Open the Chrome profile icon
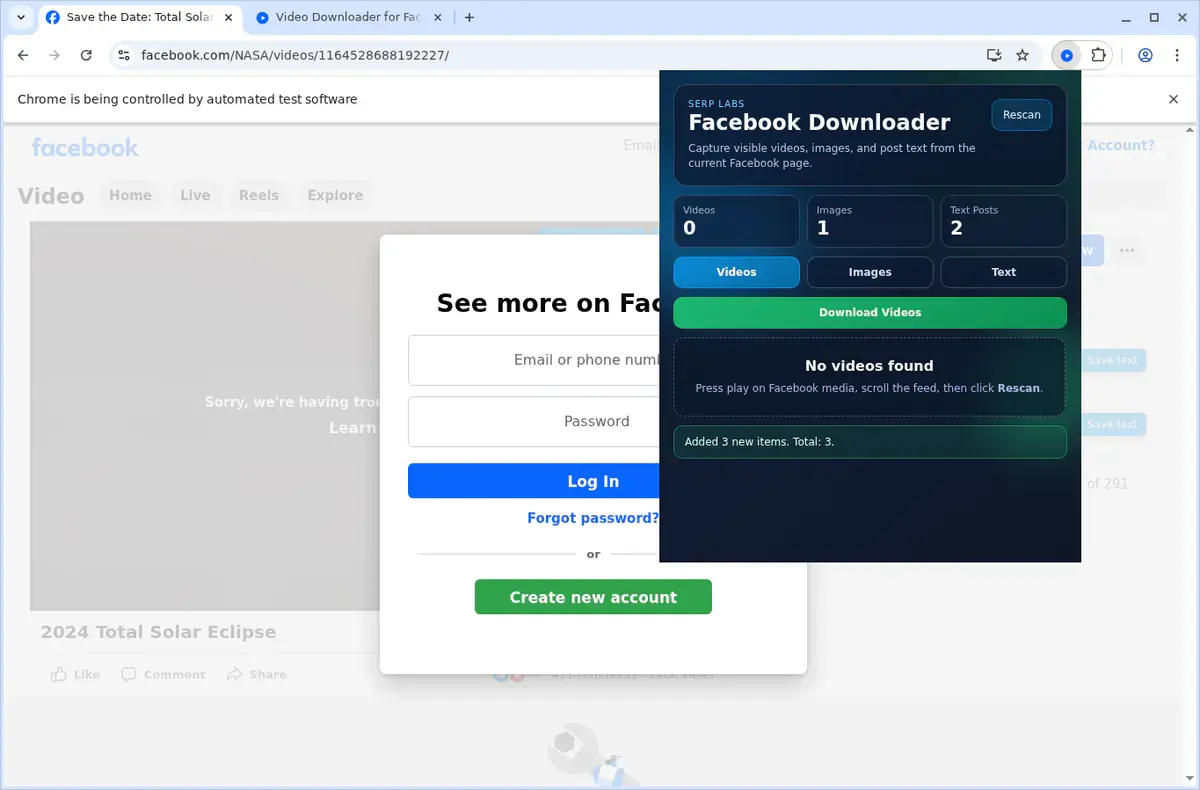 coord(1145,56)
